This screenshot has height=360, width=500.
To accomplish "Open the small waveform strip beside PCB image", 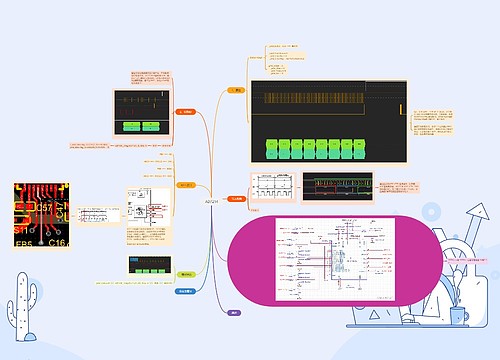I will coord(99,215).
